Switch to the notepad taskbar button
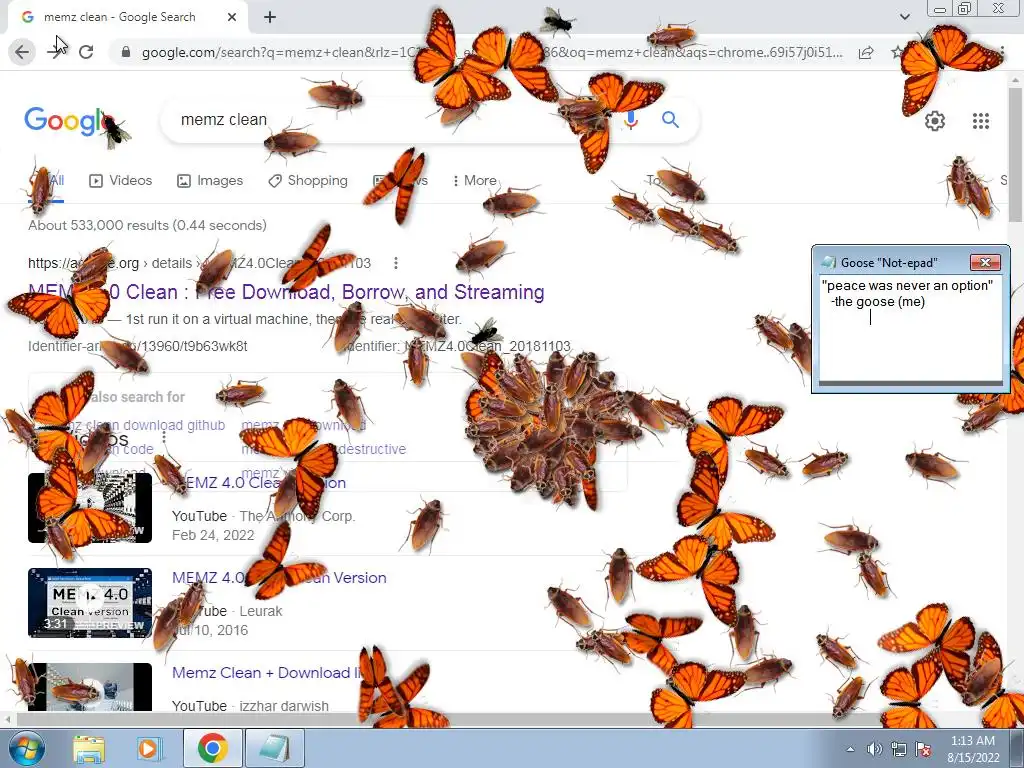Image resolution: width=1024 pixels, height=768 pixels. pyautogui.click(x=275, y=748)
